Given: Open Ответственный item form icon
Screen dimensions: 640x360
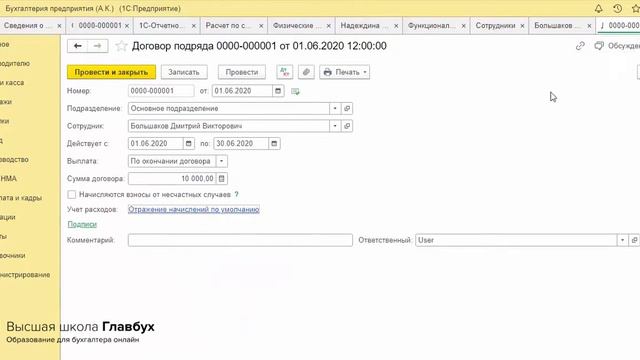Looking at the screenshot, I should point(634,240).
